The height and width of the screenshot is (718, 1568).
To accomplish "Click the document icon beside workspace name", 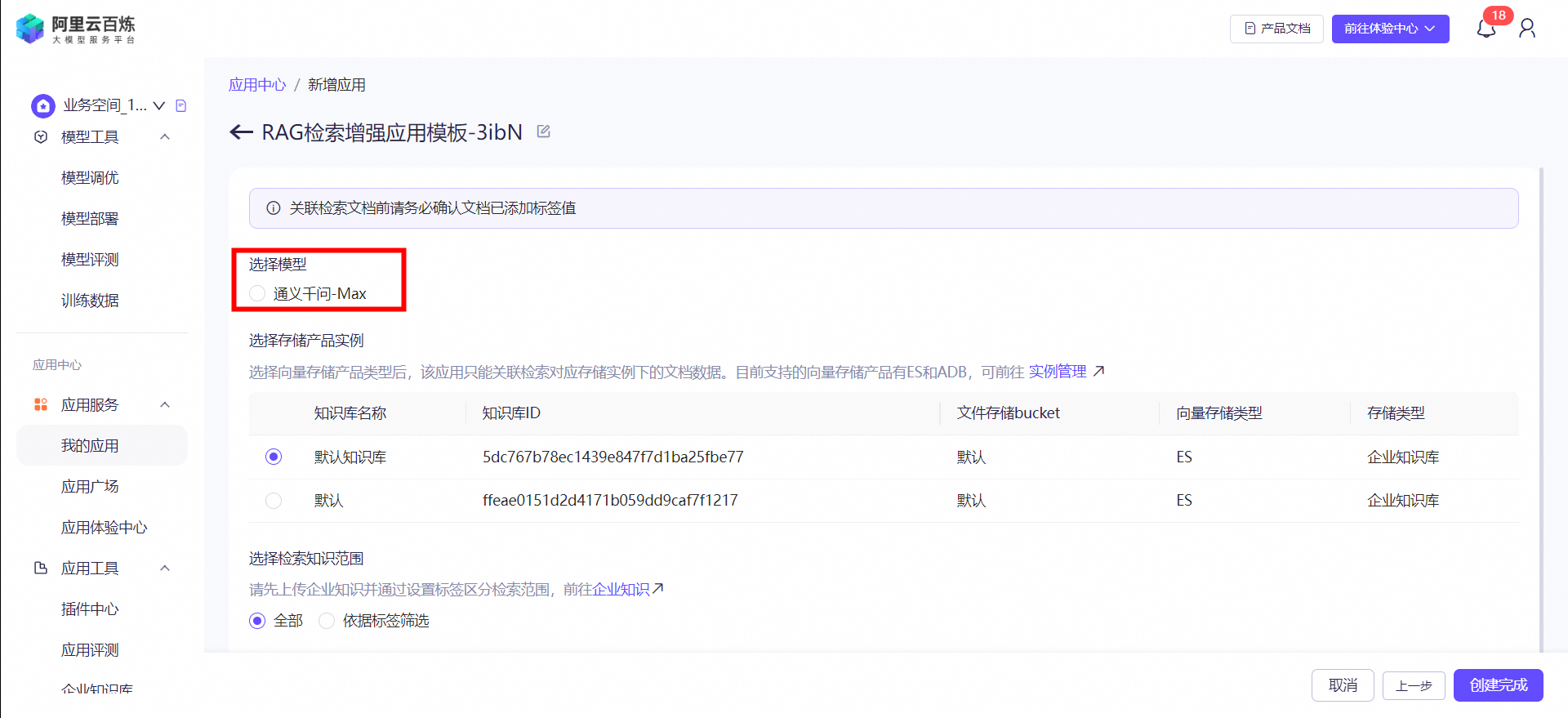I will (x=181, y=105).
